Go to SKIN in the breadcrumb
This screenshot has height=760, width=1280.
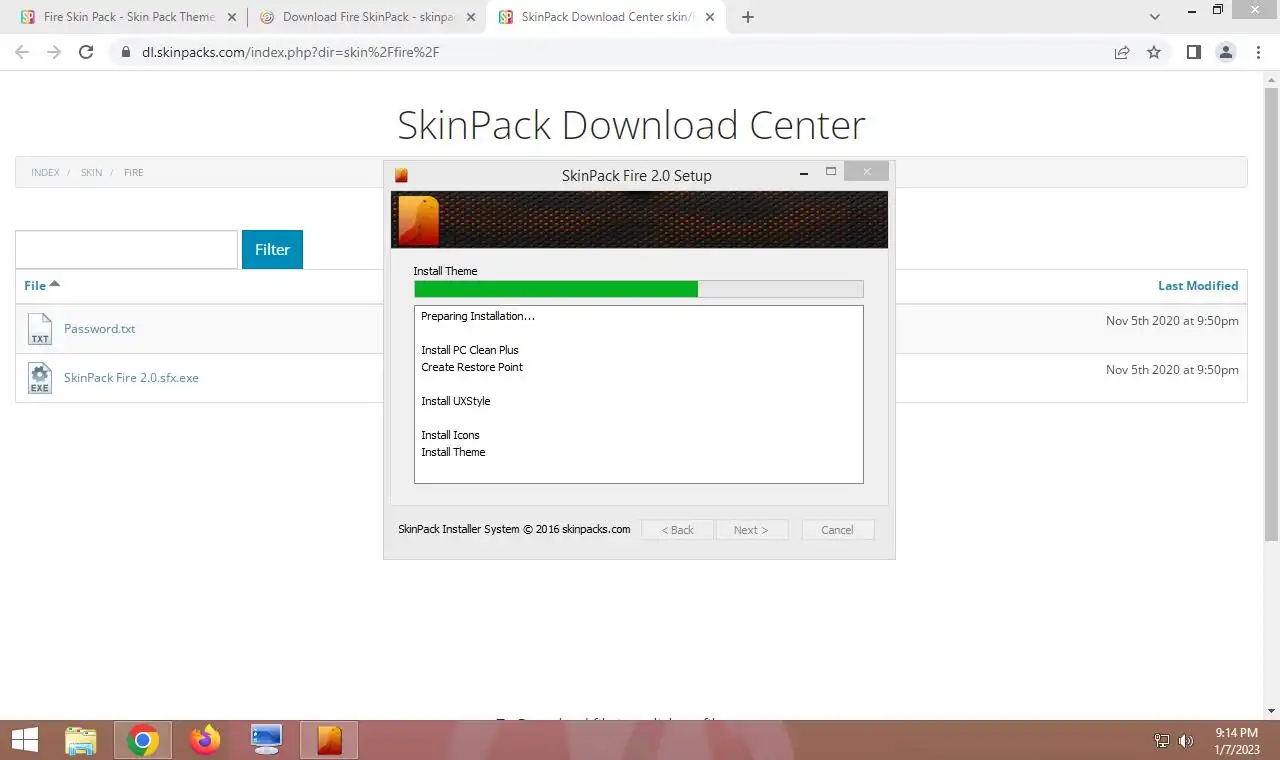pos(91,172)
